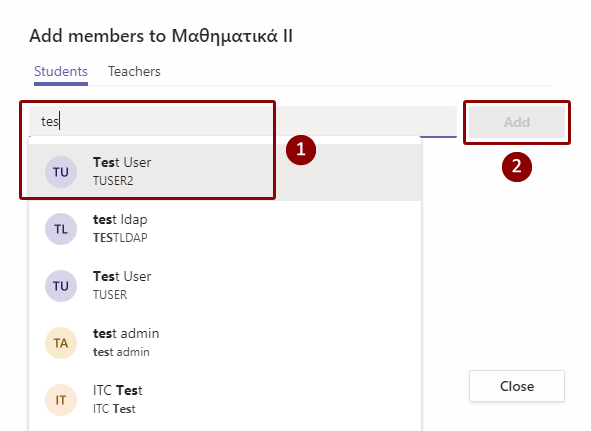Choose the ITC Test suggestion name
The height and width of the screenshot is (431, 591).
pos(118,390)
